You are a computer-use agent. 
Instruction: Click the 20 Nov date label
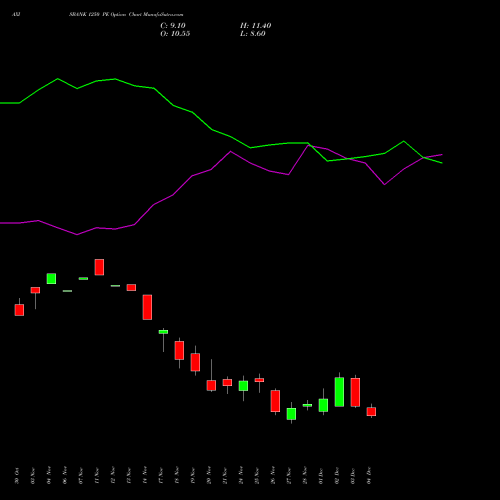(x=209, y=476)
